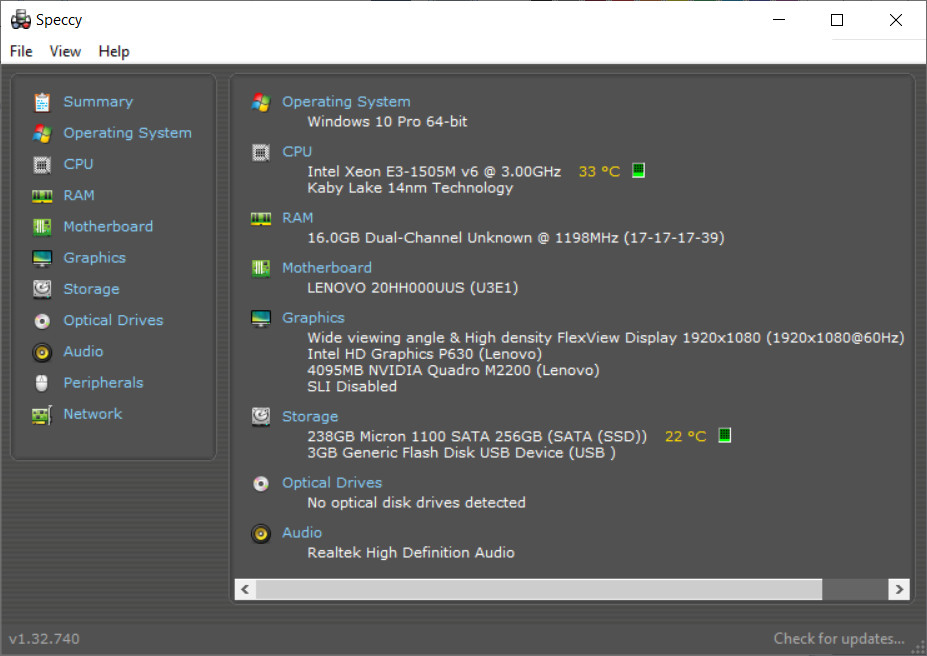This screenshot has width=927, height=656.
Task: Open the Graphics heading link in main panel
Action: coord(313,318)
